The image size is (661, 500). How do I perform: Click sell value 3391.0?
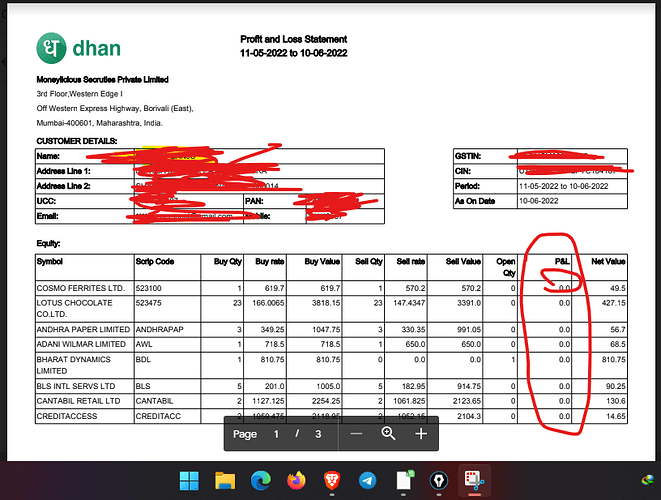469,303
